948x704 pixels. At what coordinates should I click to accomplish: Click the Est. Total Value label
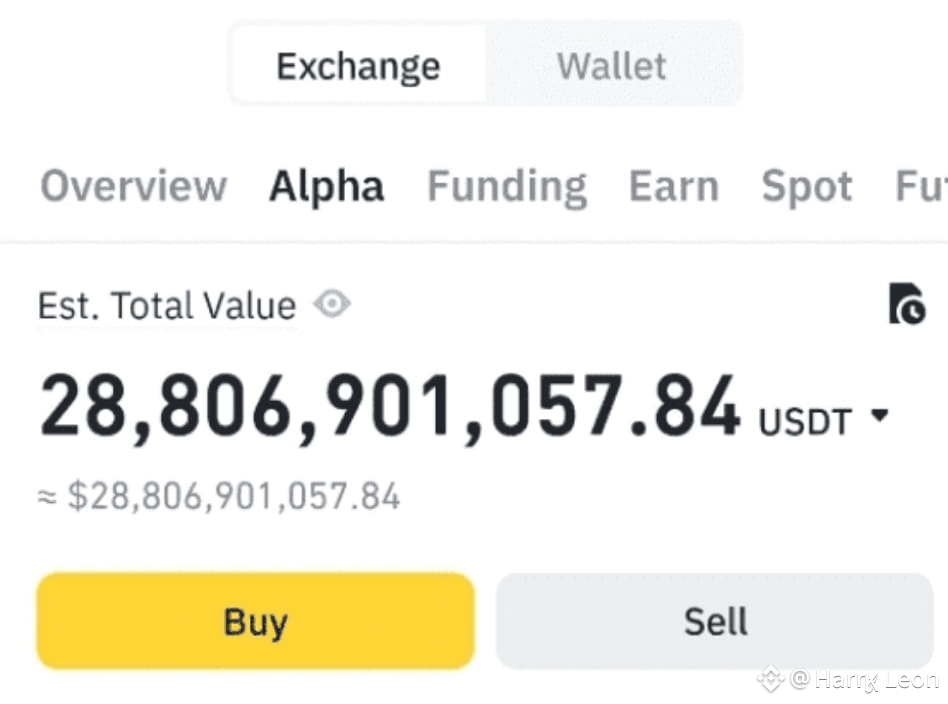point(166,306)
